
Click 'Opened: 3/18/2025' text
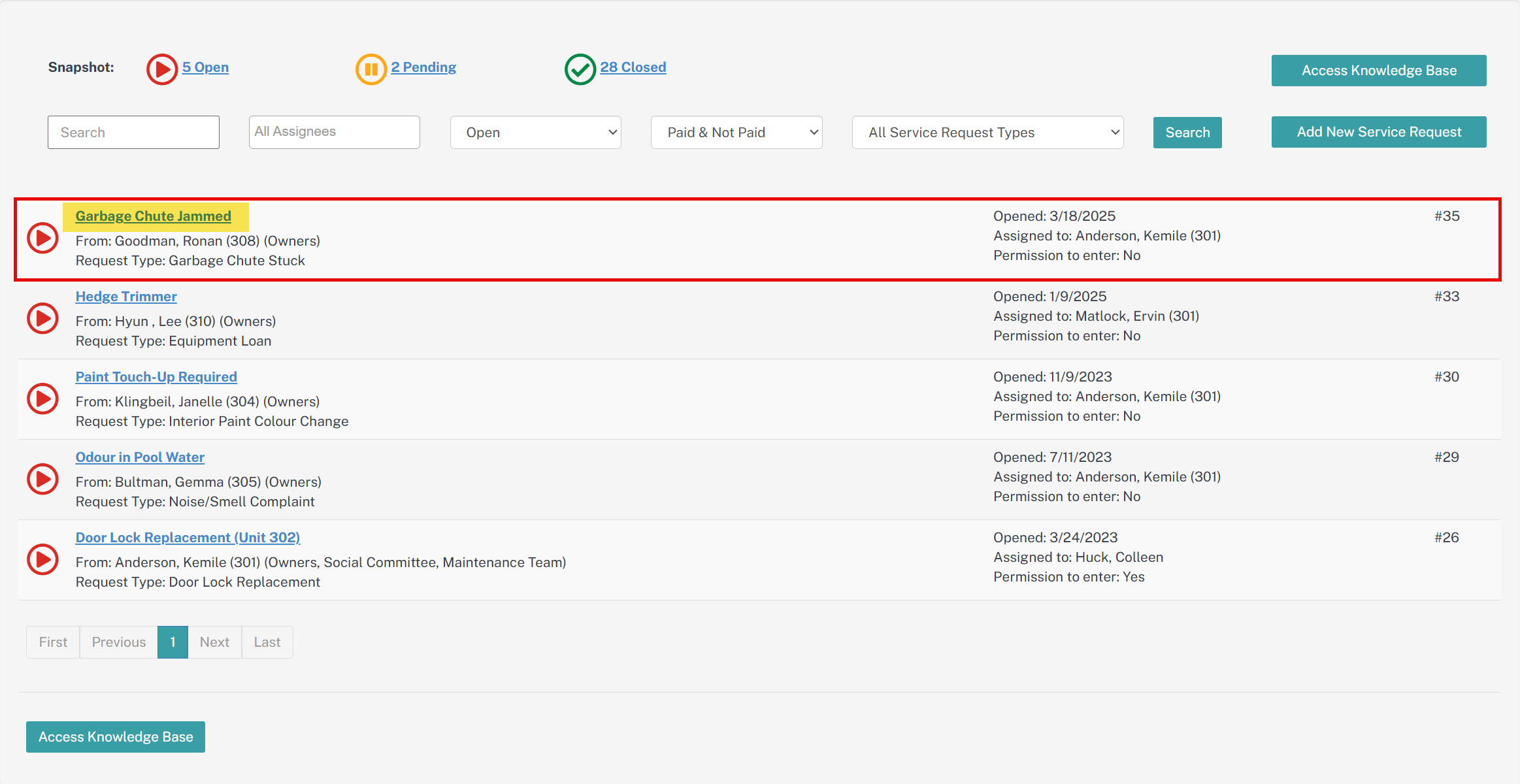tap(1054, 216)
